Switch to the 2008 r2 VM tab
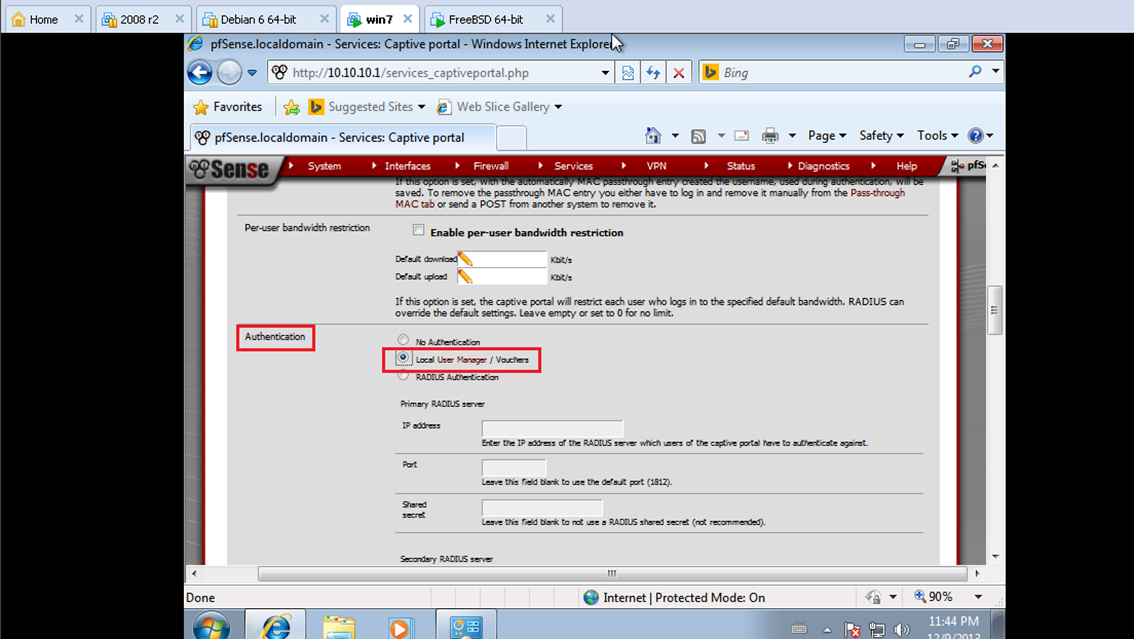The image size is (1134, 639). pos(143,20)
